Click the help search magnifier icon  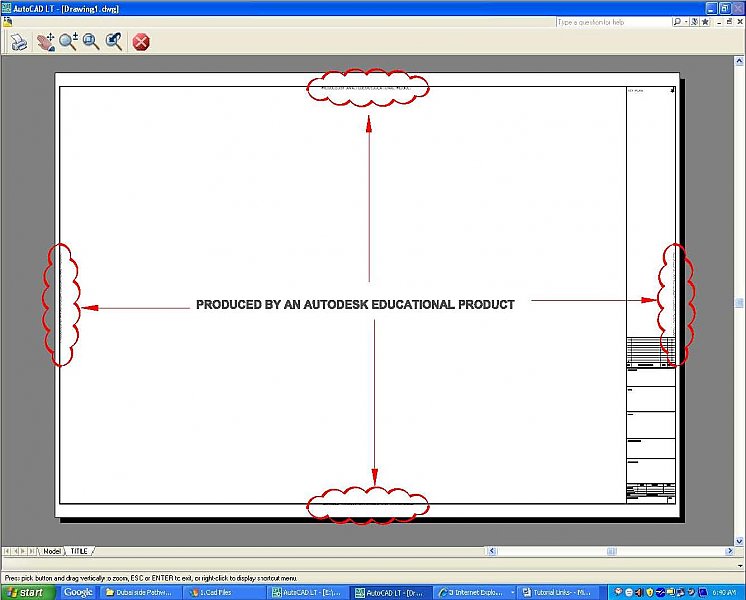coord(677,21)
